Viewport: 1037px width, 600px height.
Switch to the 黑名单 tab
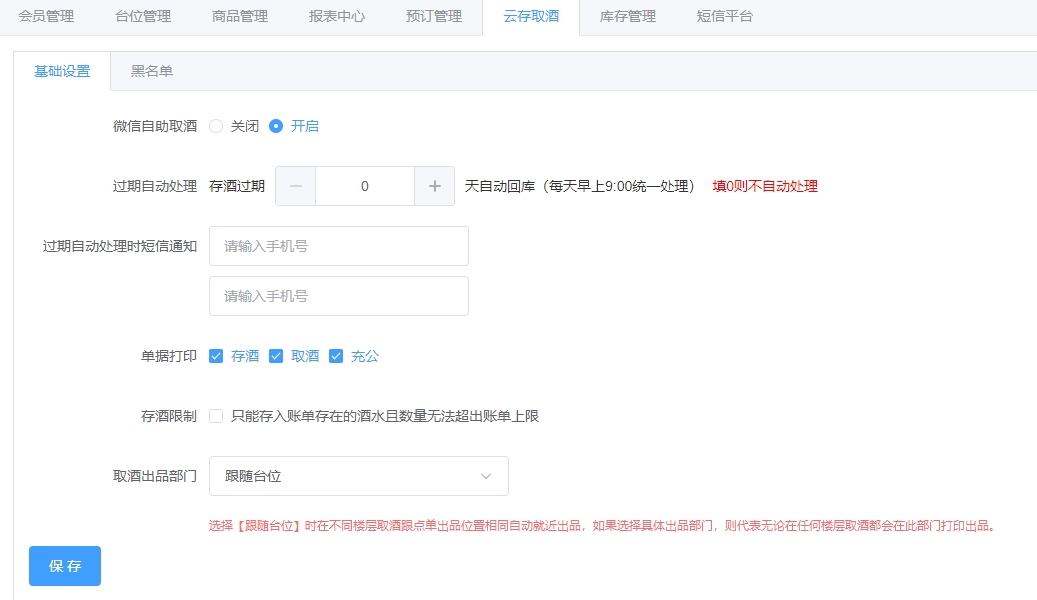pos(152,71)
